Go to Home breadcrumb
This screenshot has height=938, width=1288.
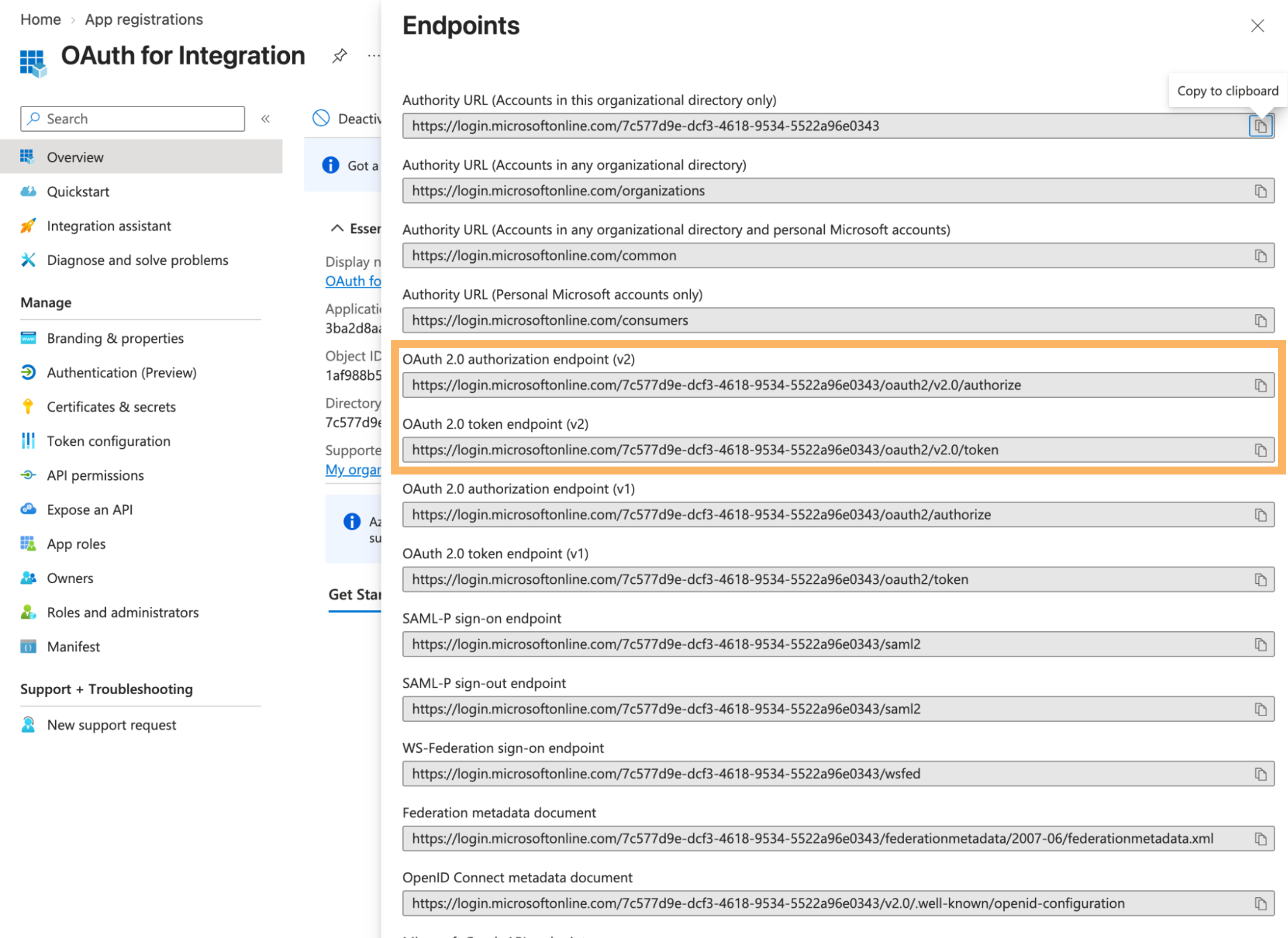pos(40,19)
